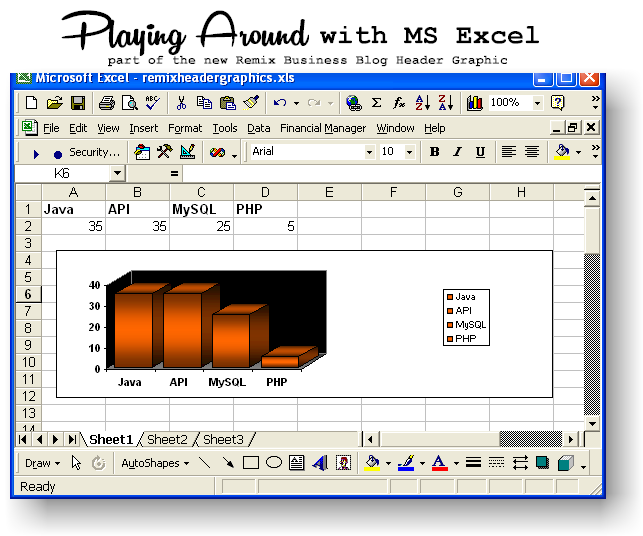Click the Select Objects pointer icon
Viewport: 643px width, 536px height.
76,463
